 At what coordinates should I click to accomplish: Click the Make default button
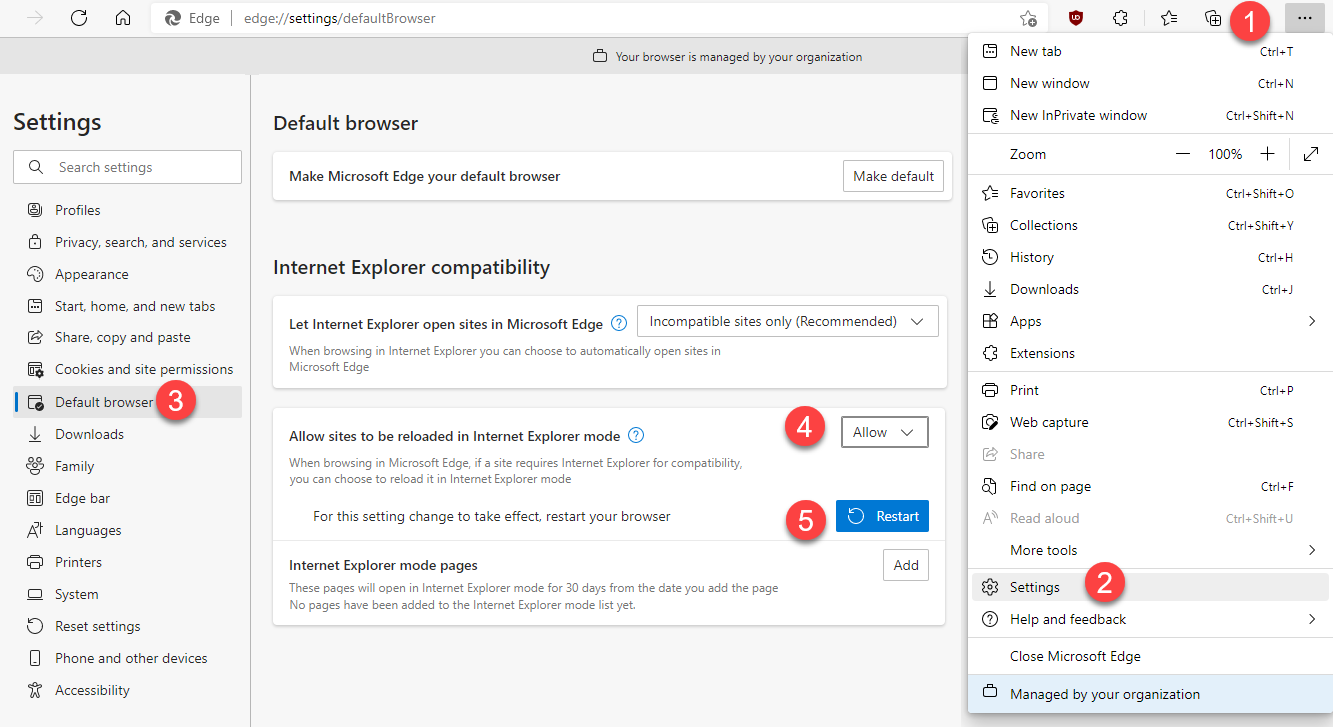click(x=893, y=176)
